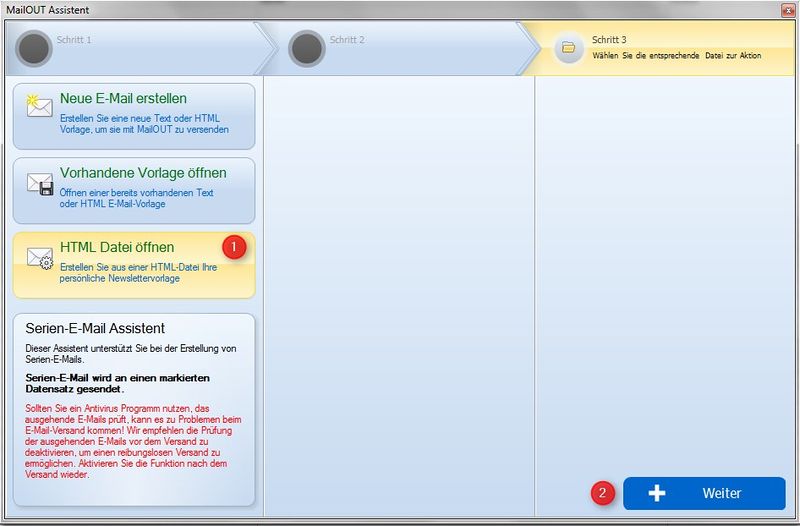
Task: Select the Schritt 3 step label
Action: click(x=609, y=40)
